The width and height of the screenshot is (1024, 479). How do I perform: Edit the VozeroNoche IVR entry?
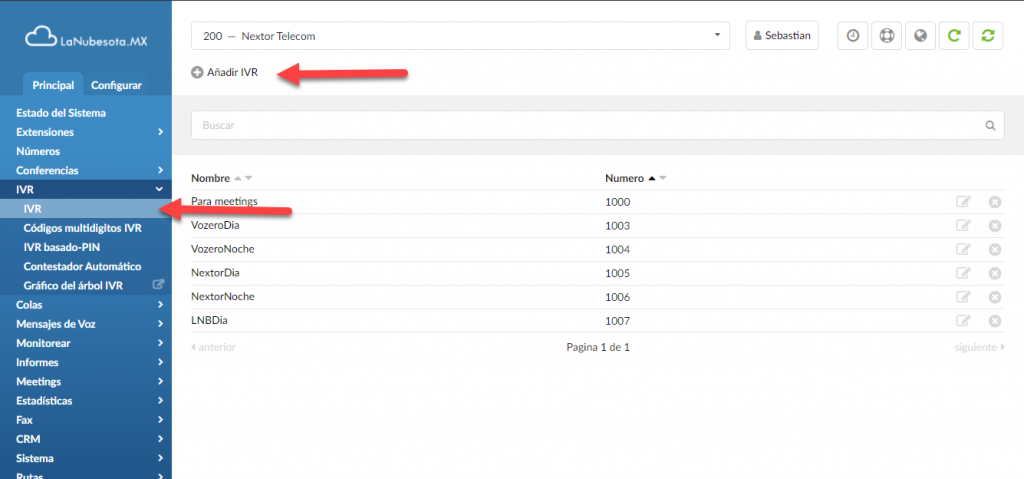tap(963, 250)
